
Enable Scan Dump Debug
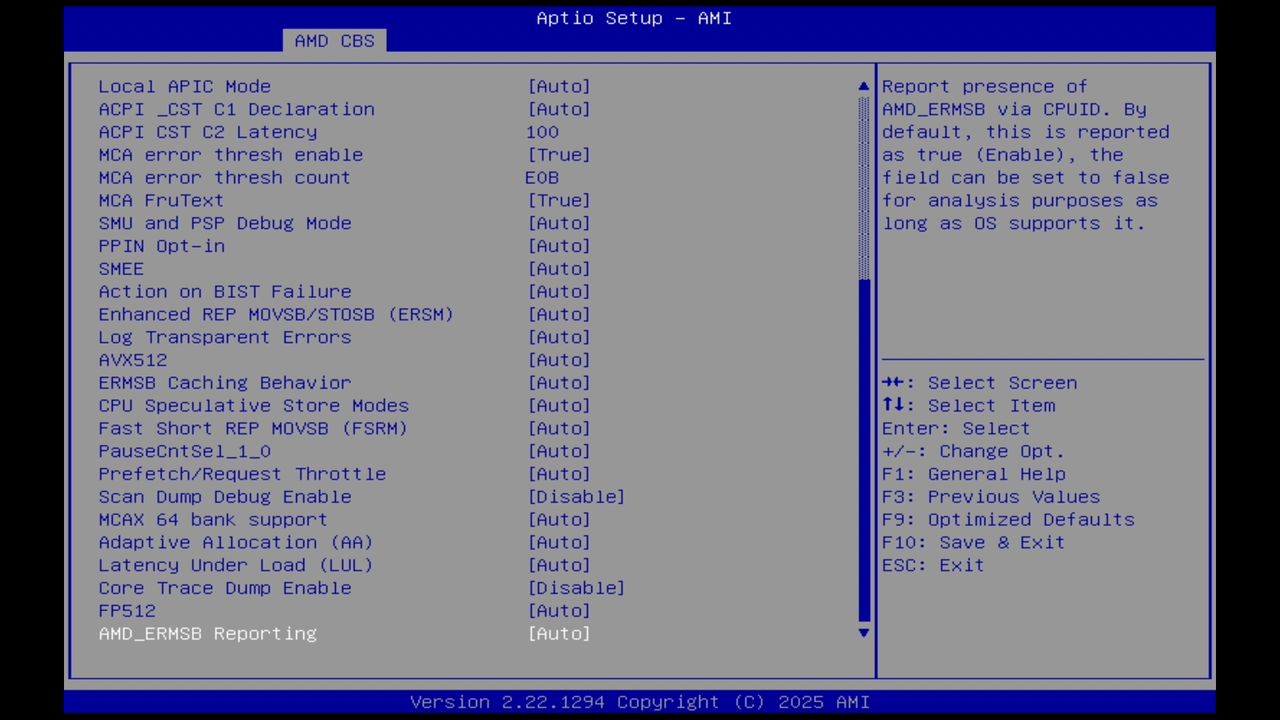click(x=225, y=496)
